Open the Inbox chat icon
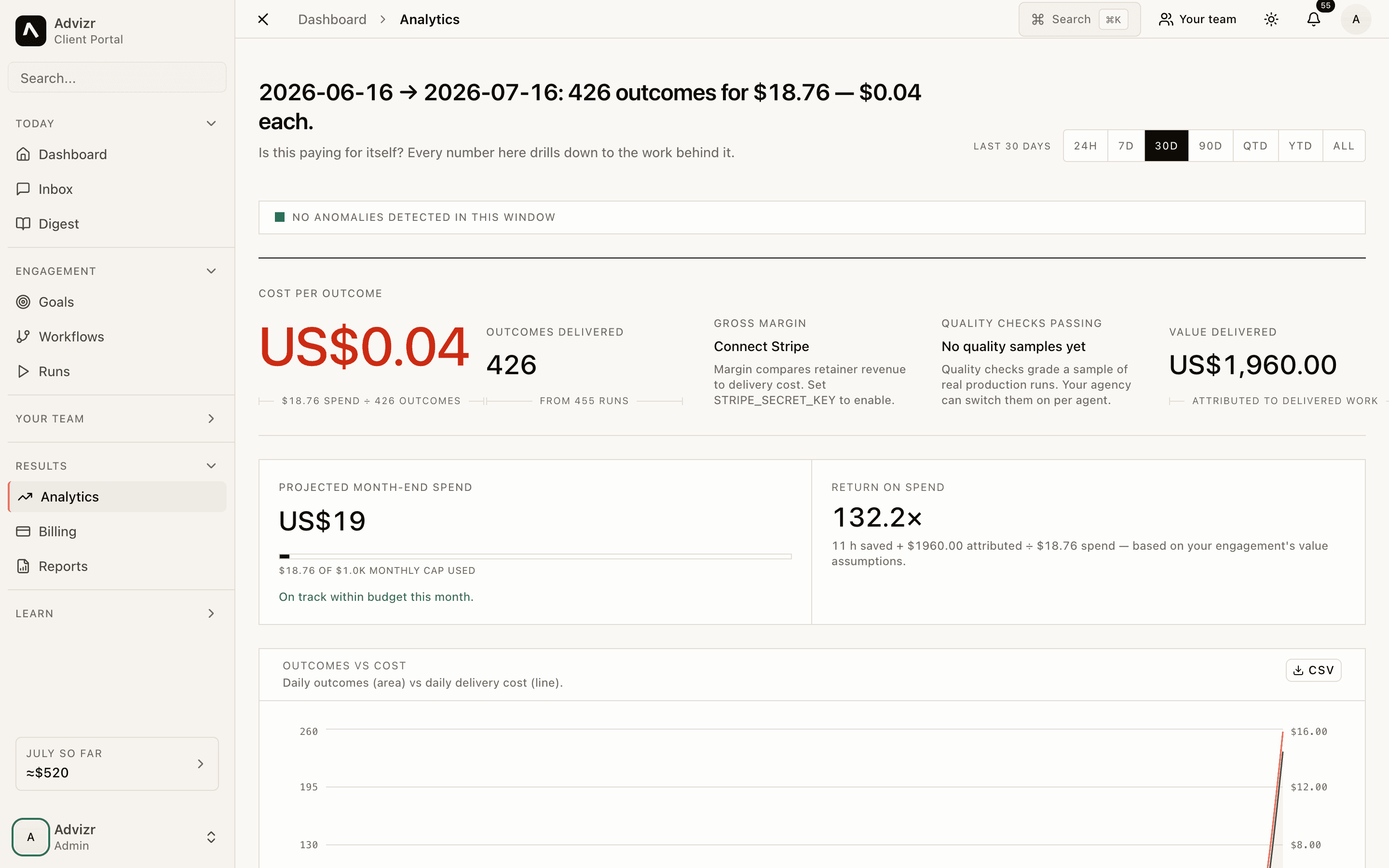Screen dimensions: 1389x868 click(23, 189)
